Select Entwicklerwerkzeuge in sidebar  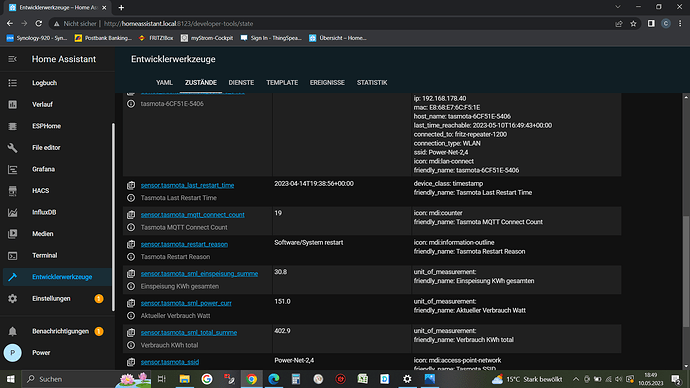[x=57, y=277]
